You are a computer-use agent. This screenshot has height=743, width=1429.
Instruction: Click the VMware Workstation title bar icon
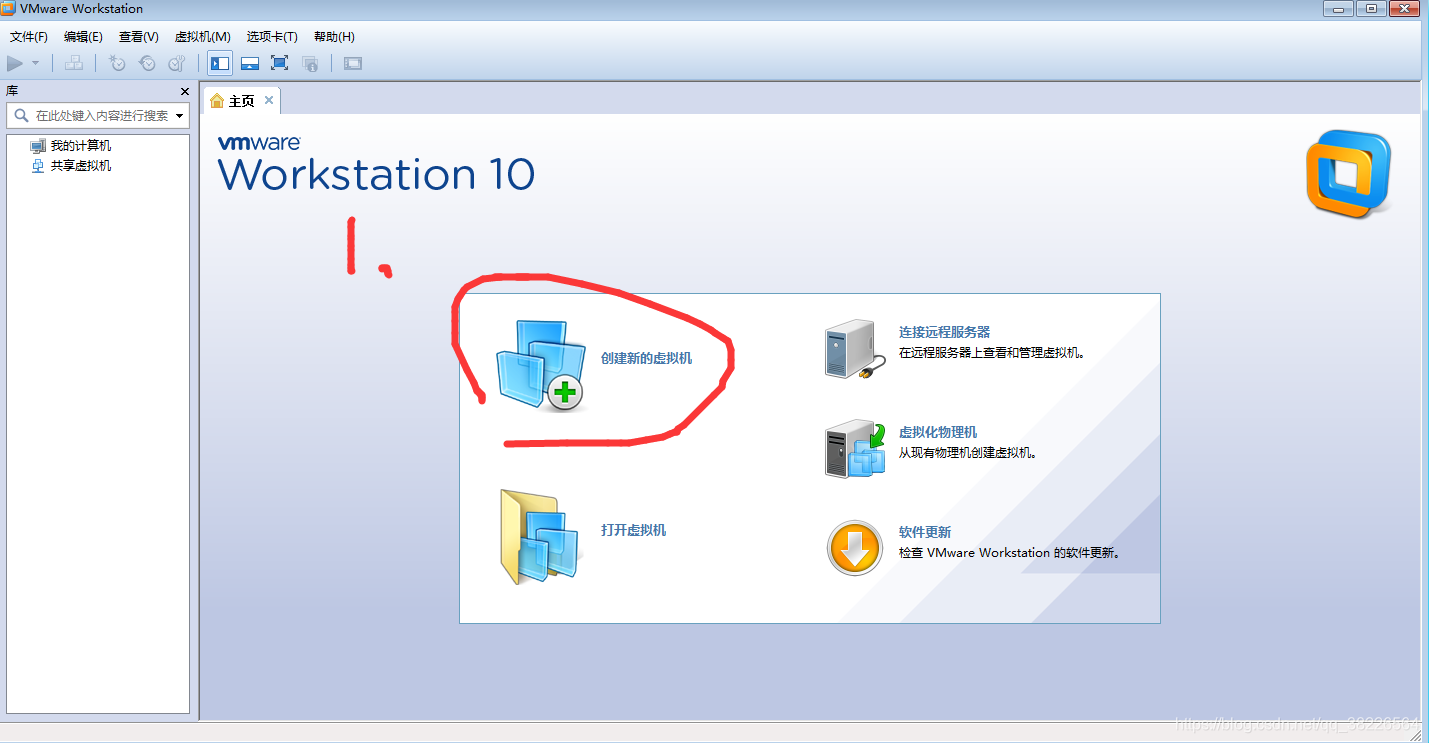coord(9,9)
